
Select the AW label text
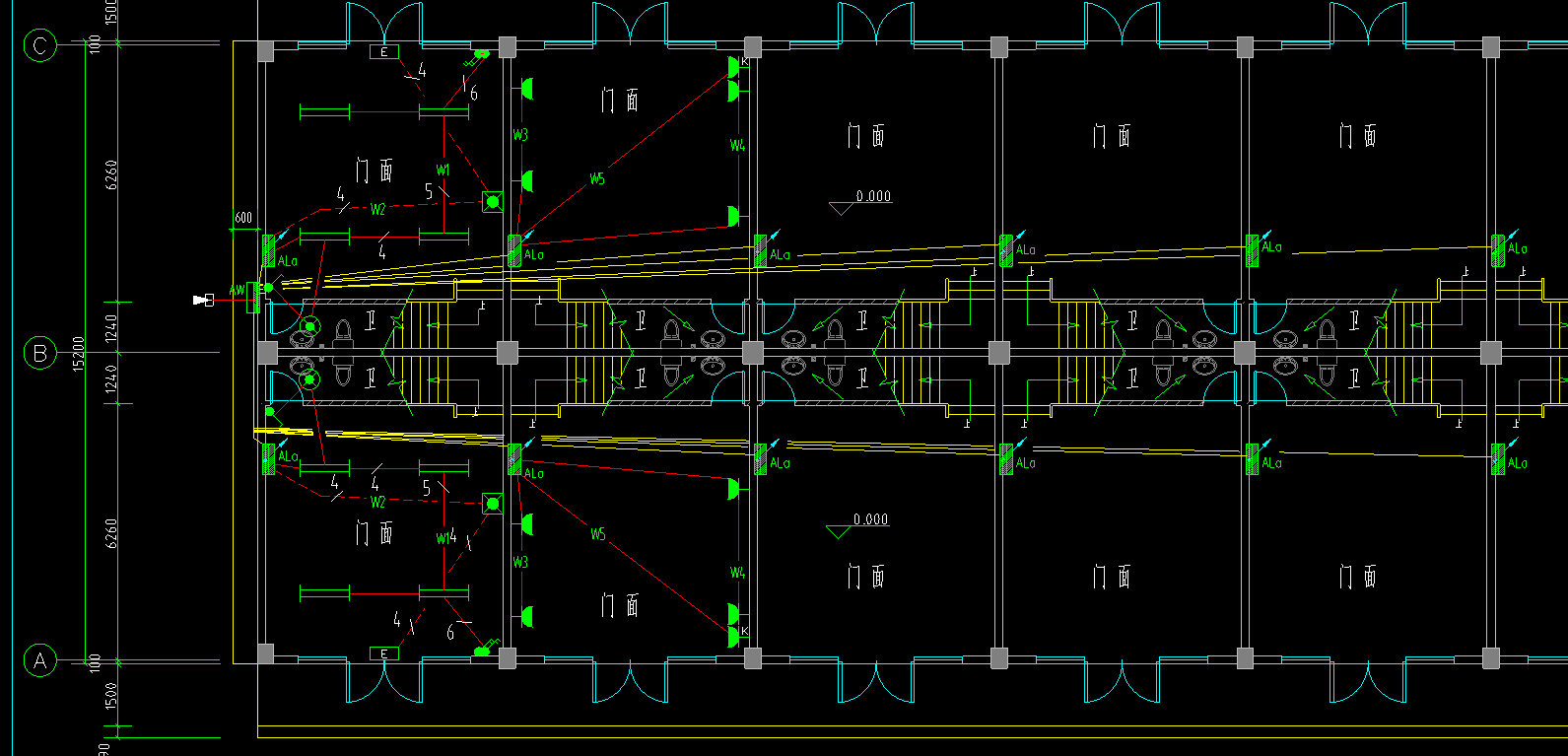[x=237, y=290]
